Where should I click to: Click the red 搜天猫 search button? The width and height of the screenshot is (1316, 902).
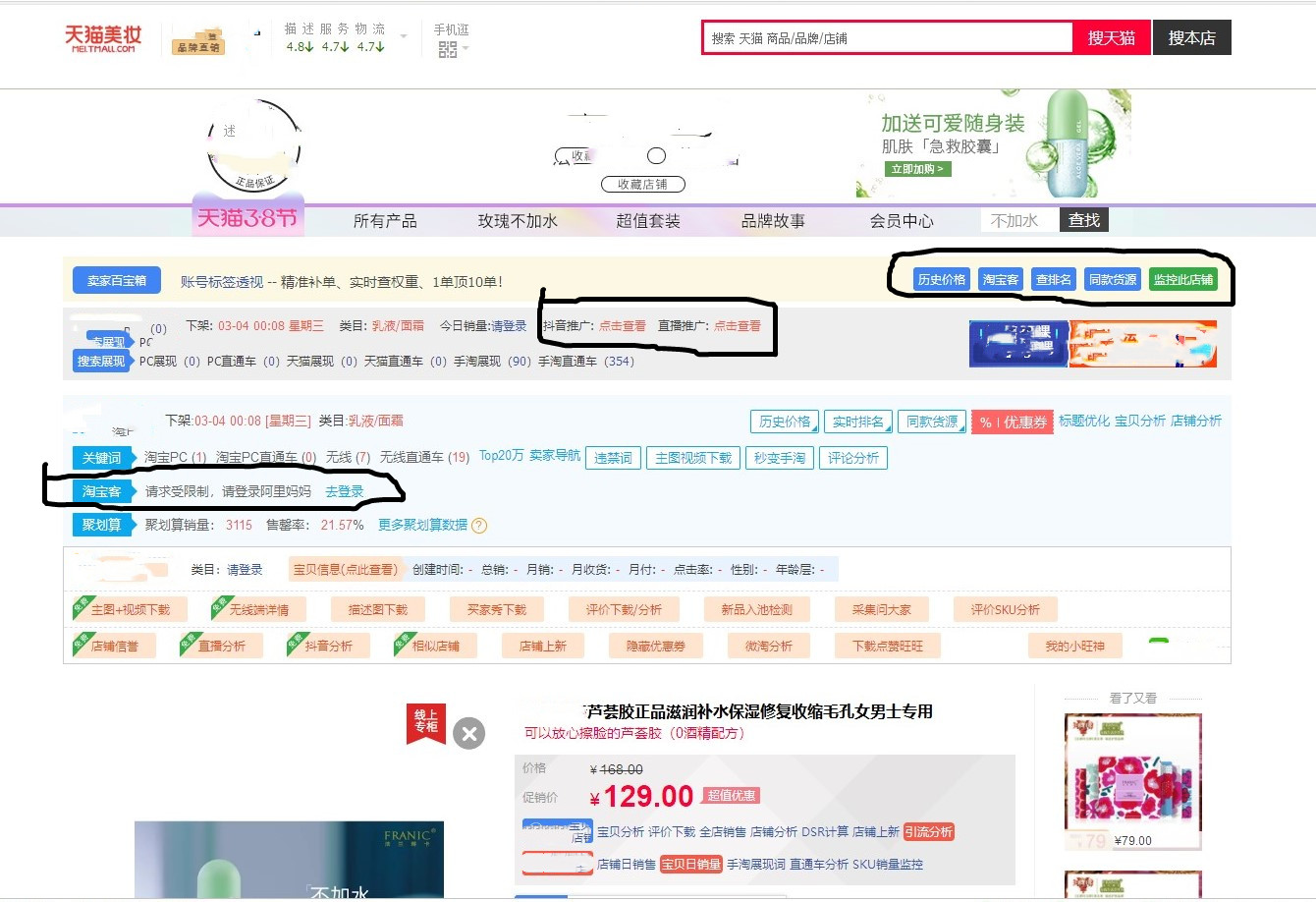pos(1112,37)
